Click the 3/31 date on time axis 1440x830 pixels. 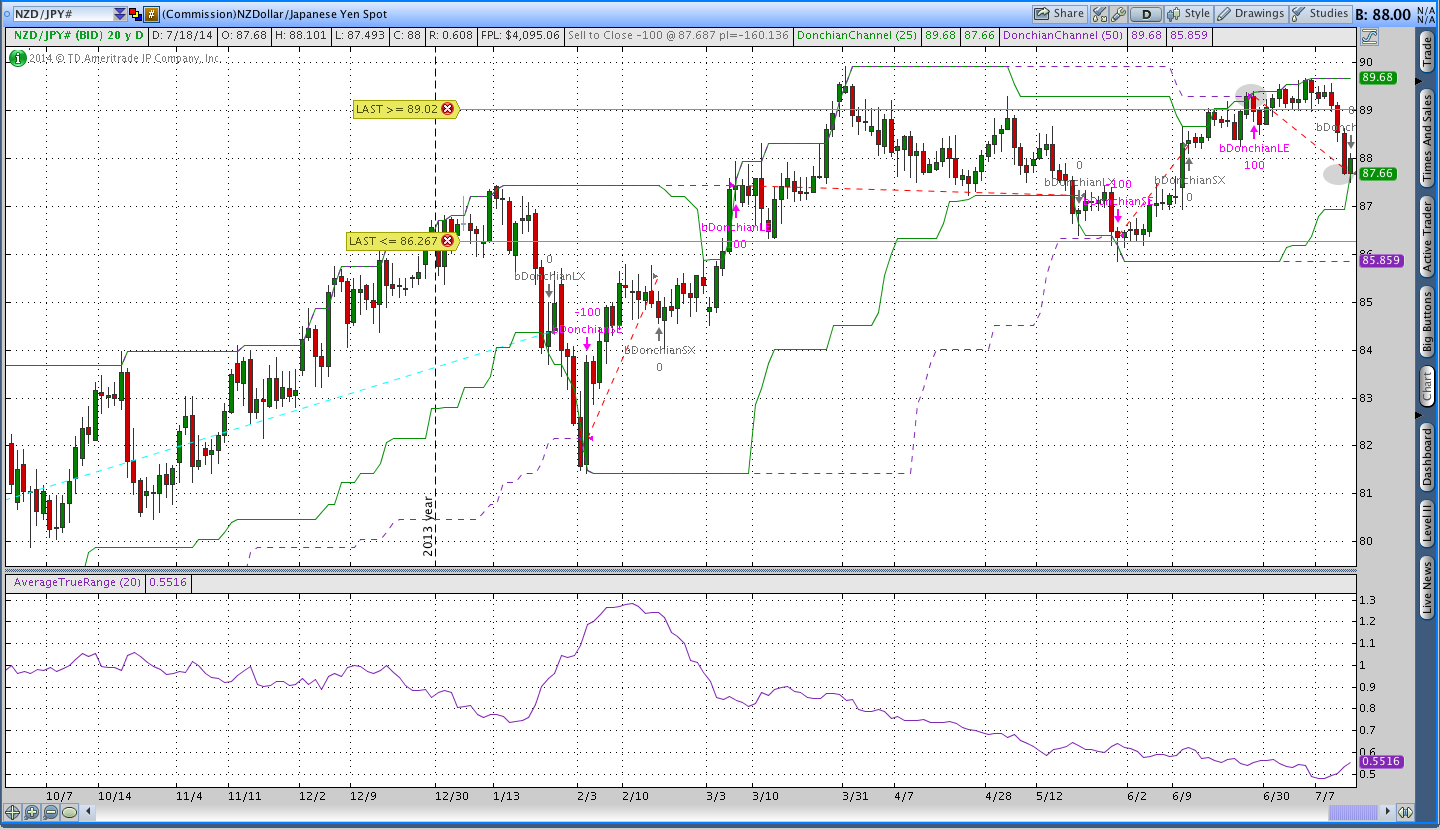(855, 796)
